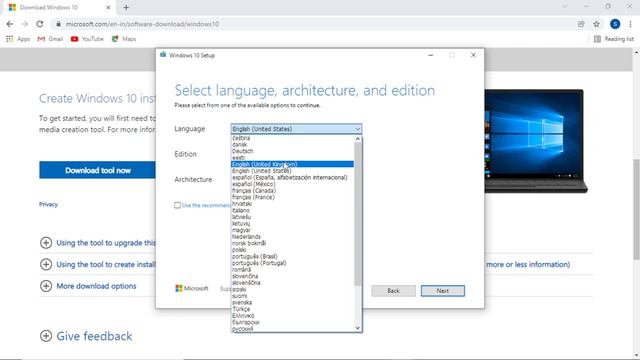This screenshot has width=640, height=360.
Task: Click Back button in Setup dialog
Action: tap(393, 291)
